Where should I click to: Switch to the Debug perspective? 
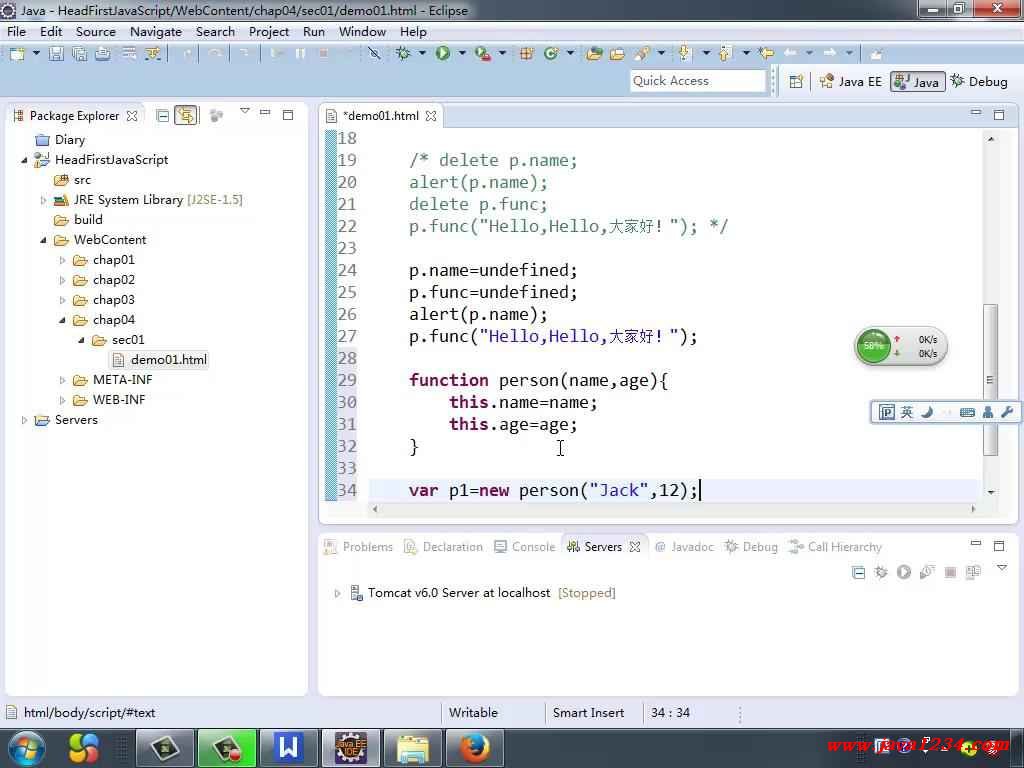[979, 82]
